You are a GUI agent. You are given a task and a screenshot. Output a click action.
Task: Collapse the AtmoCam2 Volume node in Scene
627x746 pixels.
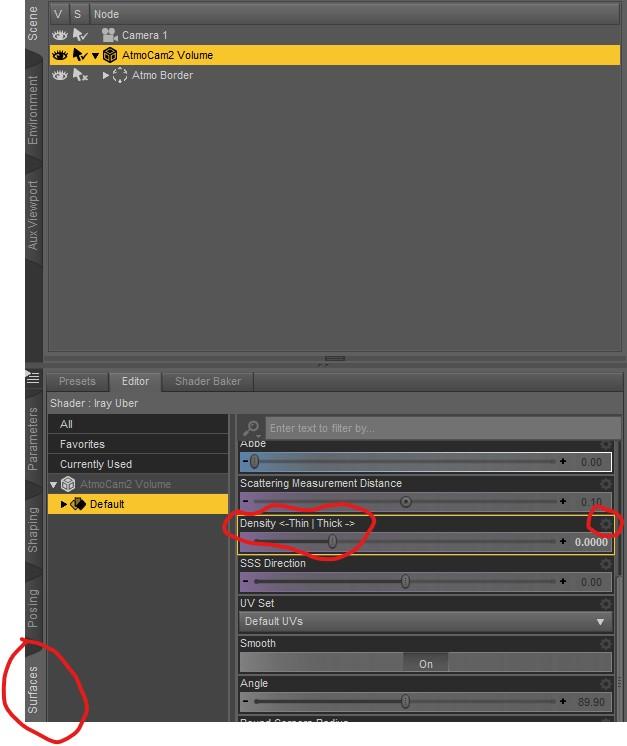click(95, 56)
